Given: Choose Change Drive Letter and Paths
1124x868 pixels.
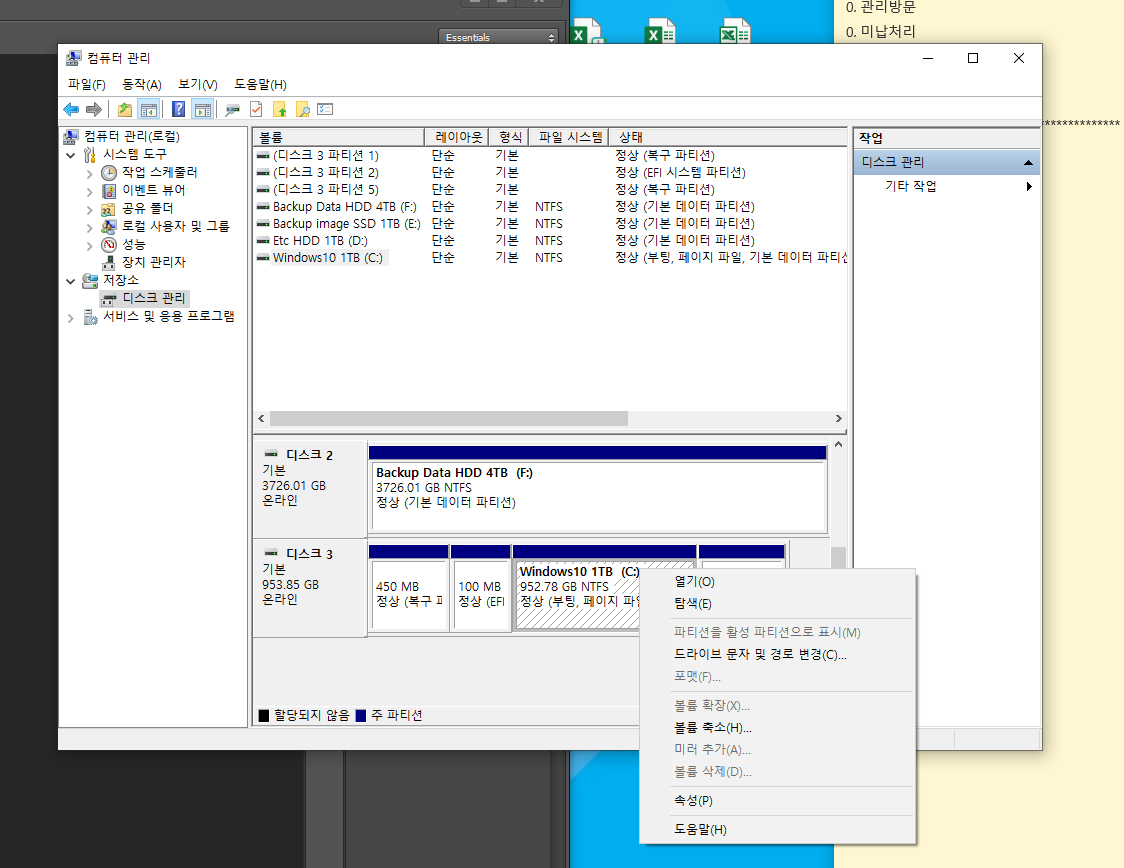Looking at the screenshot, I should point(777,654).
